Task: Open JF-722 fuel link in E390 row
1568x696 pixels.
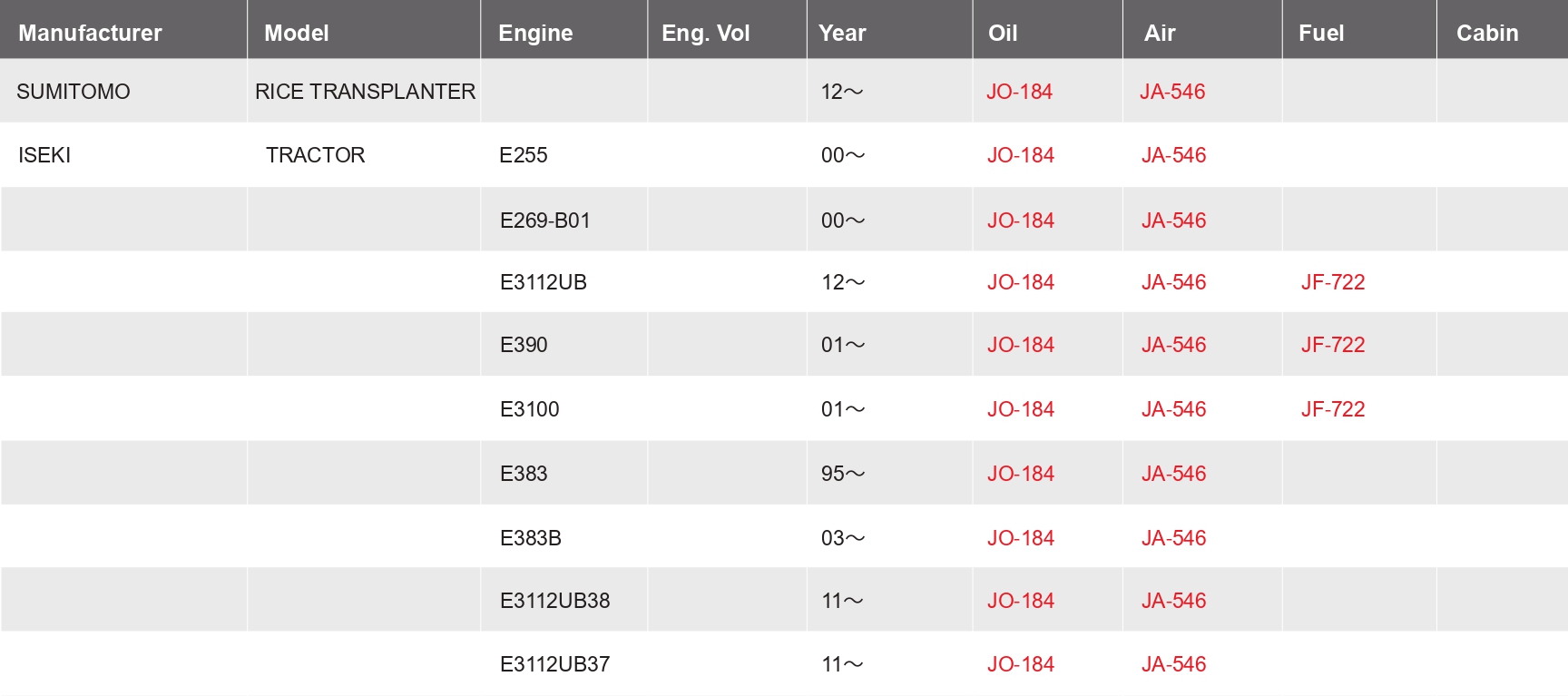Action: (1332, 345)
